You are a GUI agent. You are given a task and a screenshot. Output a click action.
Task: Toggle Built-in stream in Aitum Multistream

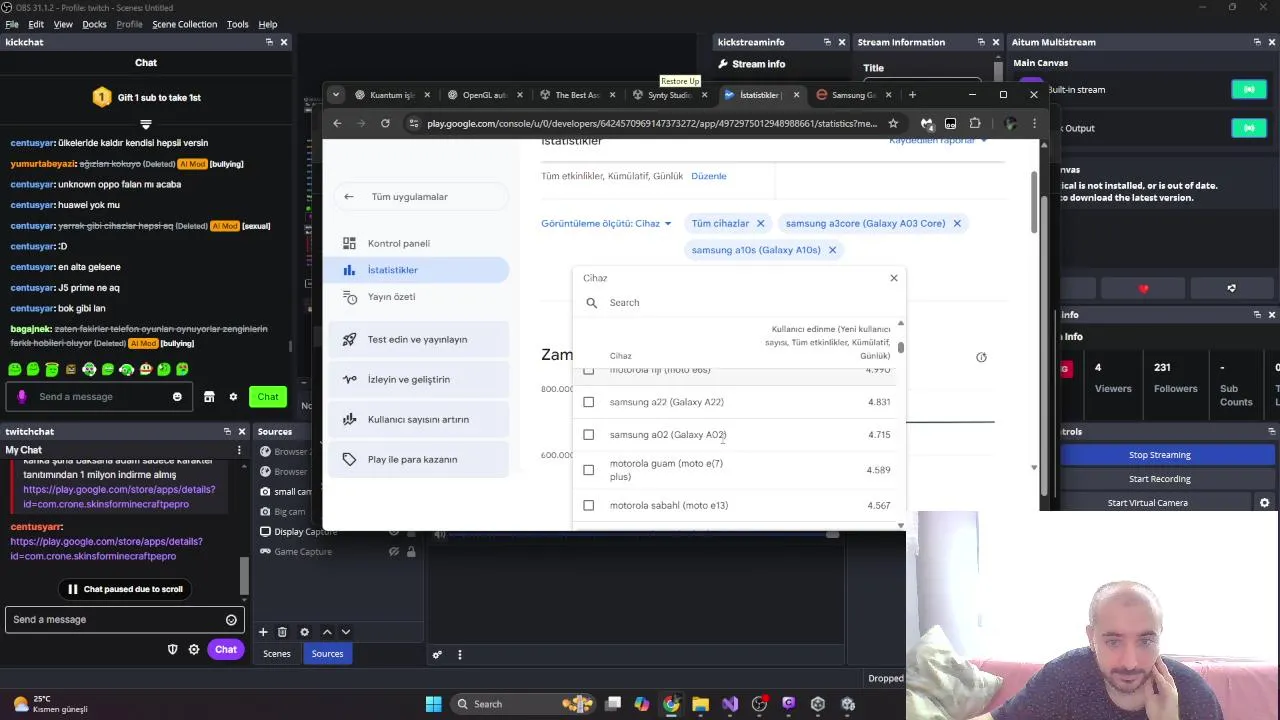pyautogui.click(x=1249, y=90)
